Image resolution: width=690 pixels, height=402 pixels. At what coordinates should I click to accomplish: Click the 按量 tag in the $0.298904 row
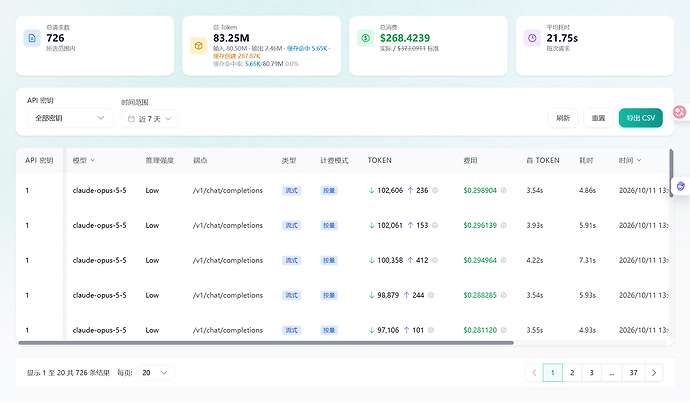pyautogui.click(x=329, y=190)
